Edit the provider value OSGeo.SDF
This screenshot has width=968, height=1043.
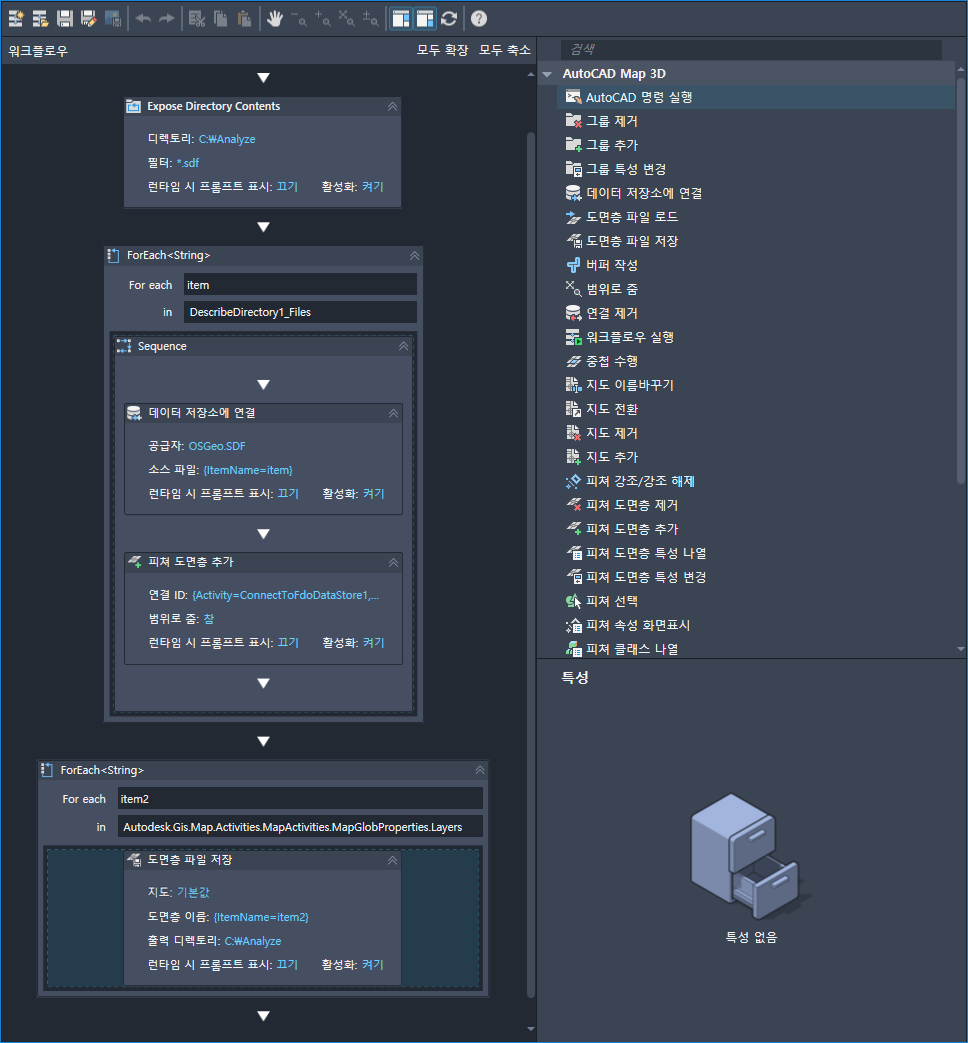tap(217, 446)
